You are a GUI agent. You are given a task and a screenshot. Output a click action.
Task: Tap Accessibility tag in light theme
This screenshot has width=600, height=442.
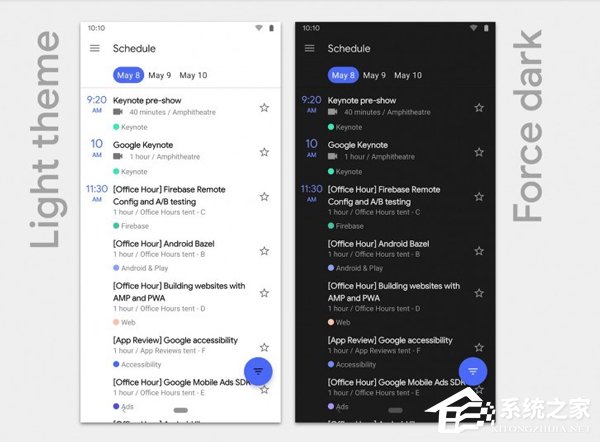click(137, 364)
